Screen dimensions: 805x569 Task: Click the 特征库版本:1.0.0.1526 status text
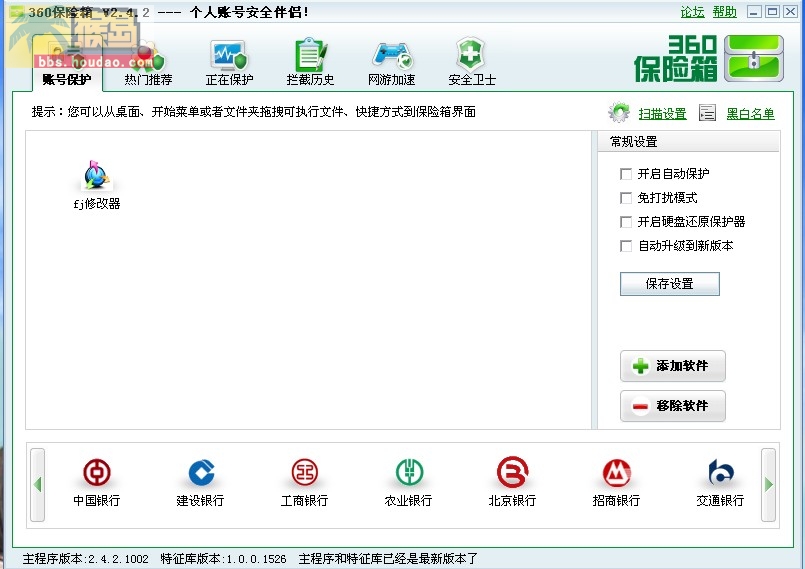(x=223, y=559)
